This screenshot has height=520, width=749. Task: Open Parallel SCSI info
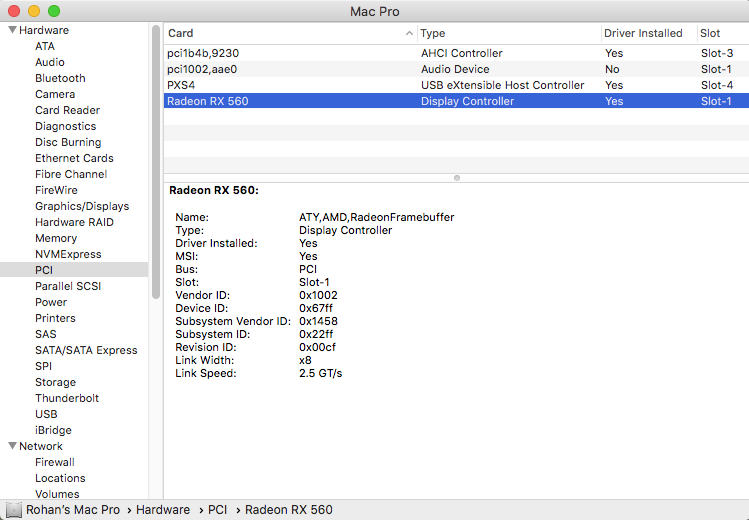tap(68, 286)
